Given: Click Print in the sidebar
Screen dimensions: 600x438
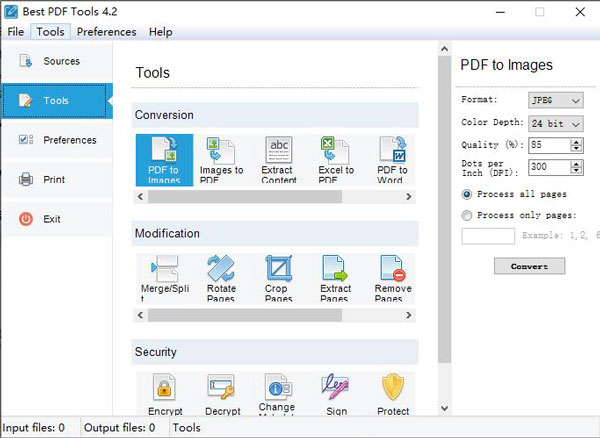Looking at the screenshot, I should pos(57,179).
